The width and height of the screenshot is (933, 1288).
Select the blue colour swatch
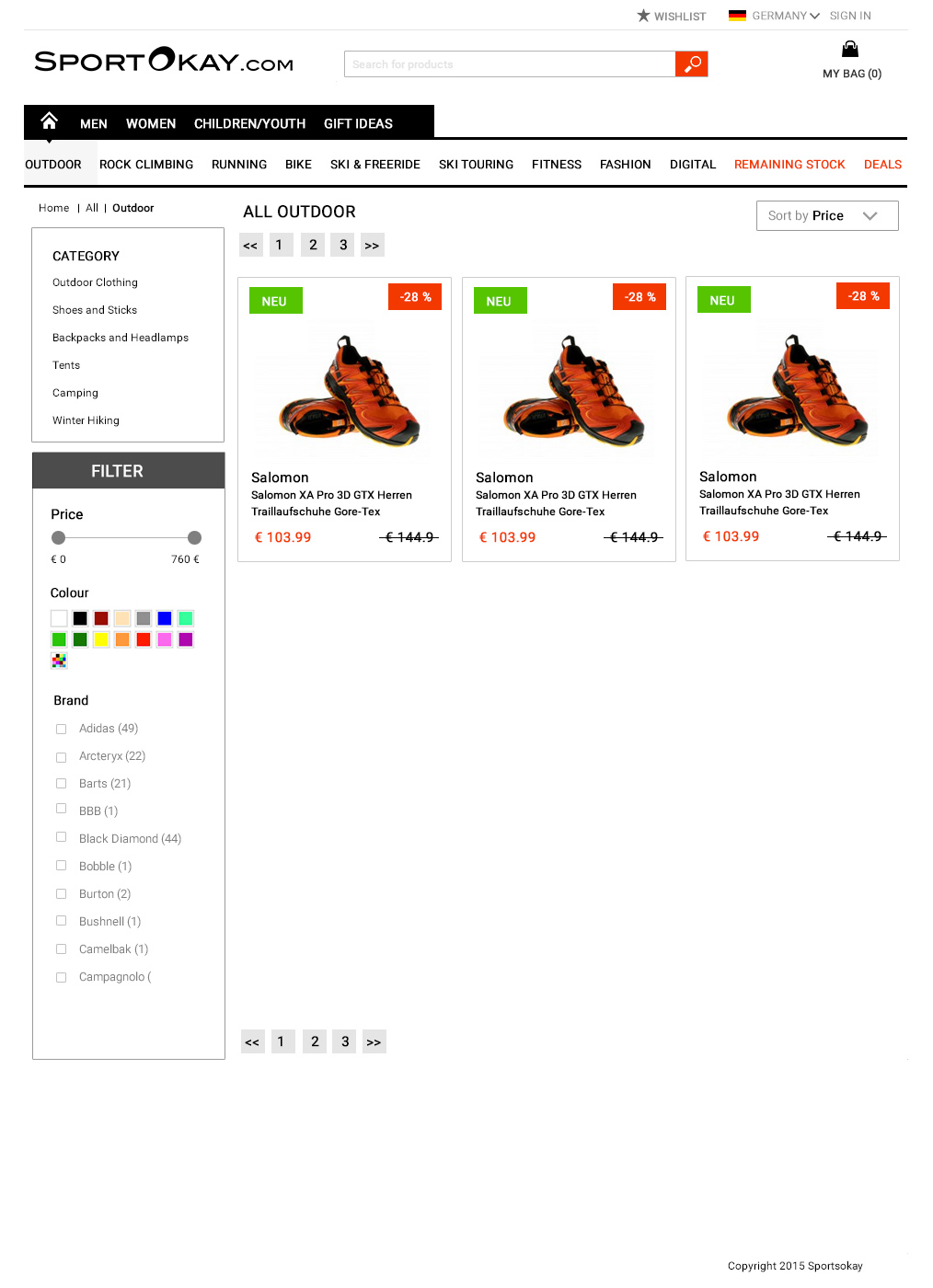click(x=165, y=618)
